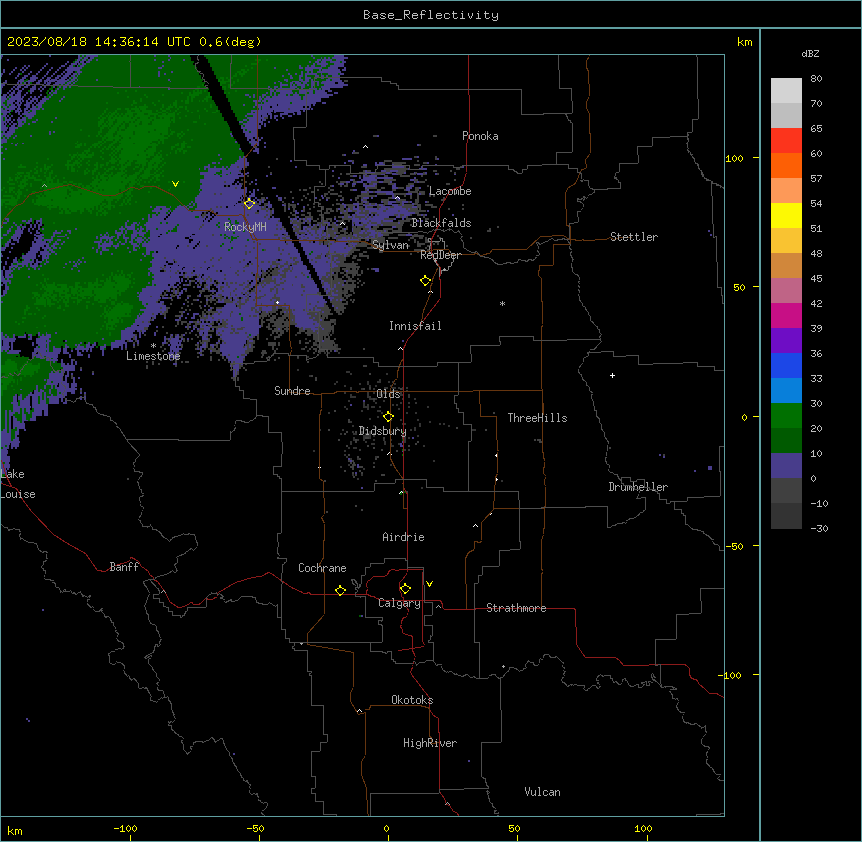Image resolution: width=862 pixels, height=842 pixels.
Task: Click the Innisfail label
Action: (415, 326)
